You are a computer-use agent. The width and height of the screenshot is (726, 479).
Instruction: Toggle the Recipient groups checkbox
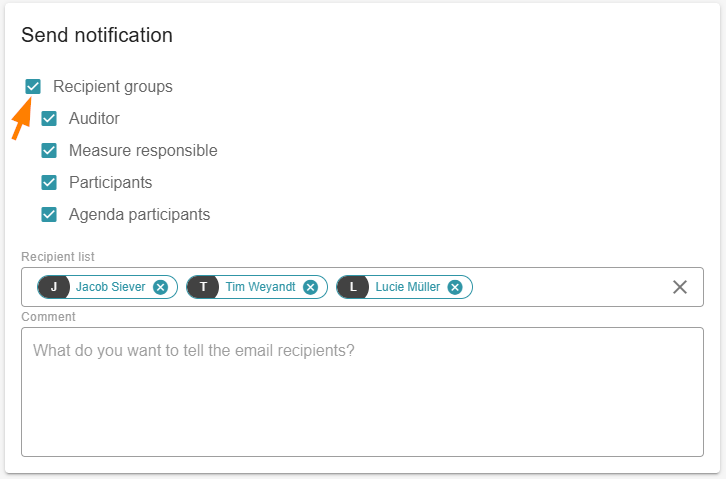(33, 87)
